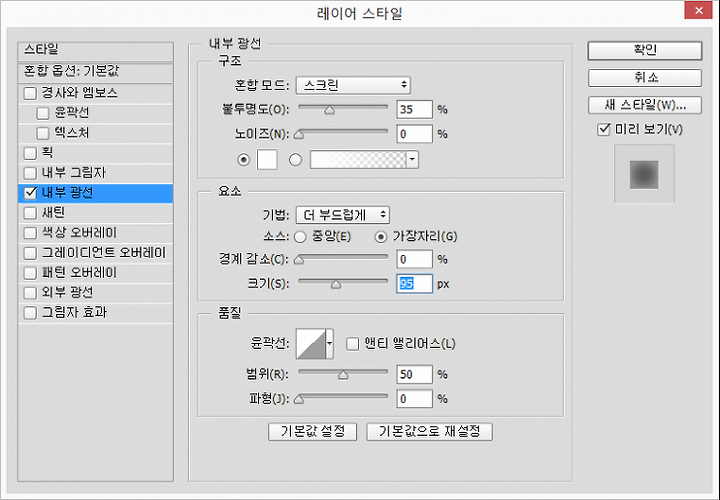Select the solid color radio button
The width and height of the screenshot is (720, 500).
coord(243,160)
